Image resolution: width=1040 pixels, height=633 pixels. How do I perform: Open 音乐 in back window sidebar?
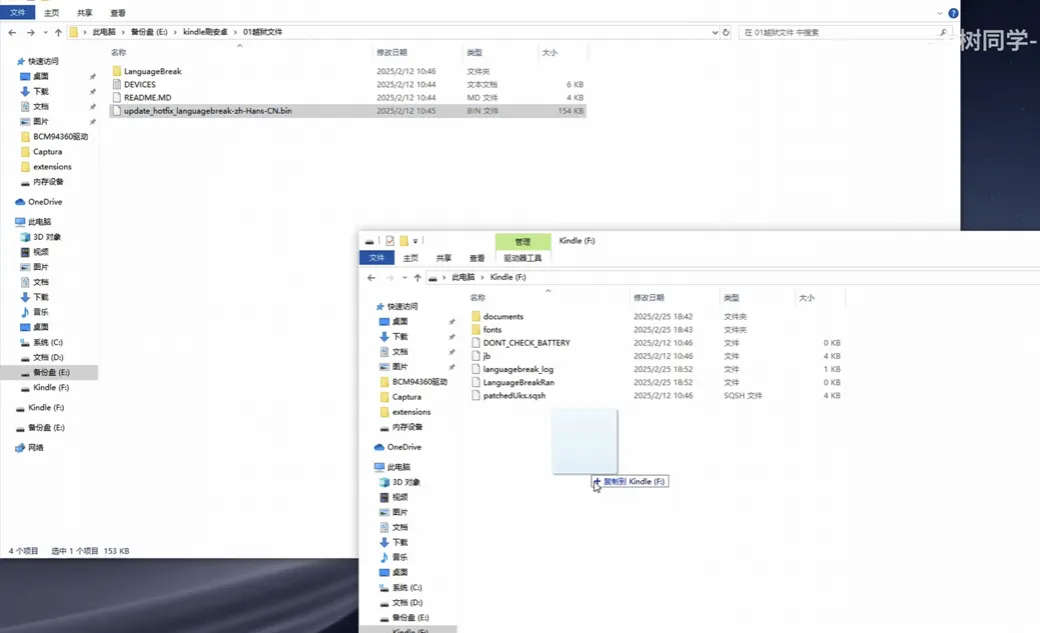[40, 312]
